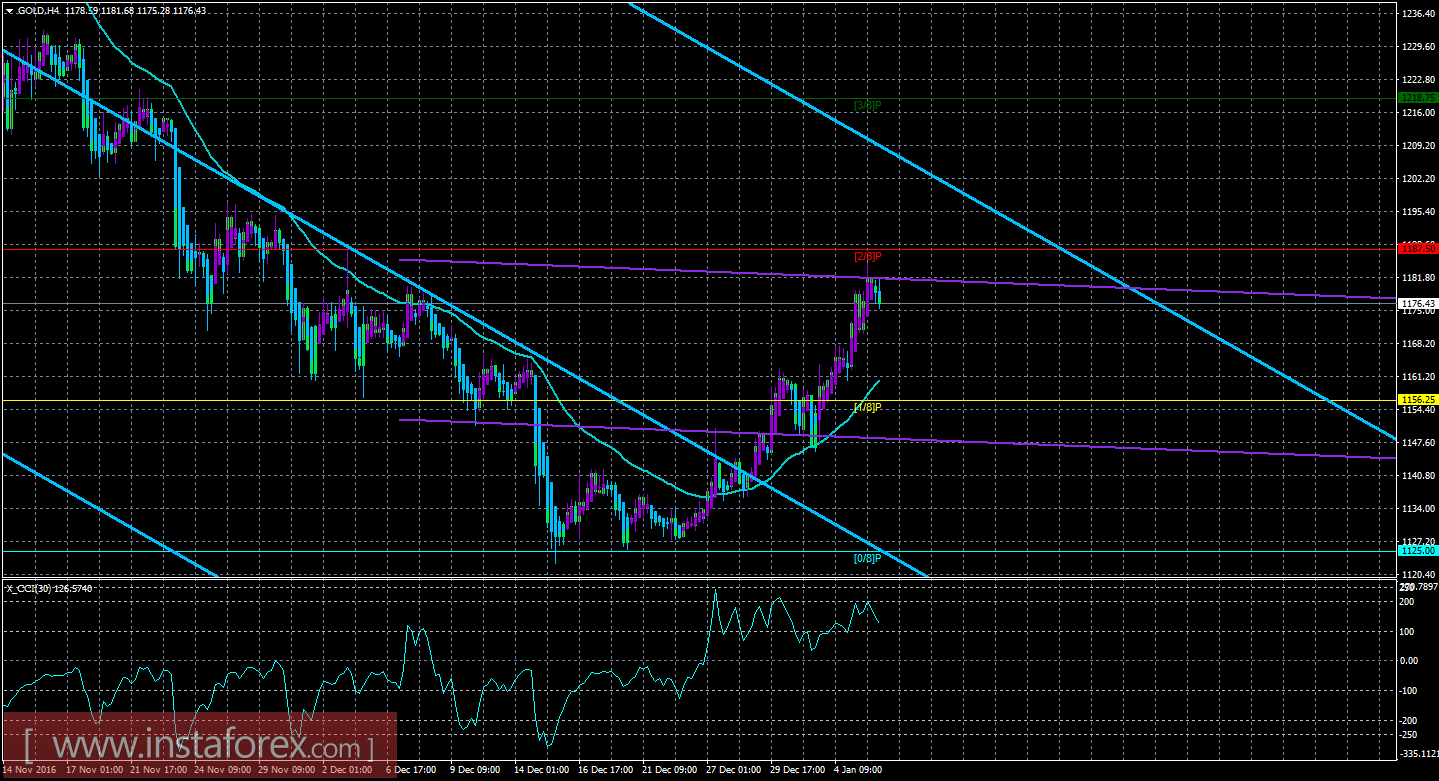Viewport: 1439px width, 781px height.
Task: Click the 1147.60 price scale value
Action: (1419, 443)
